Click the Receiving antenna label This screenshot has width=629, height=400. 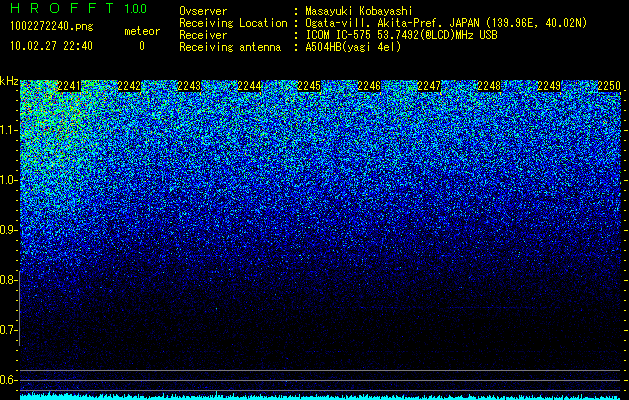pyautogui.click(x=230, y=47)
